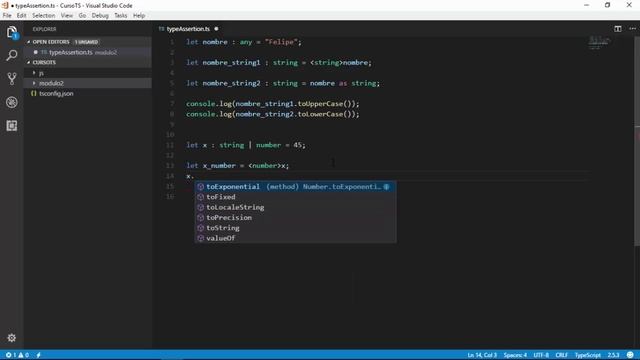Open the Edit menu

[x=21, y=16]
